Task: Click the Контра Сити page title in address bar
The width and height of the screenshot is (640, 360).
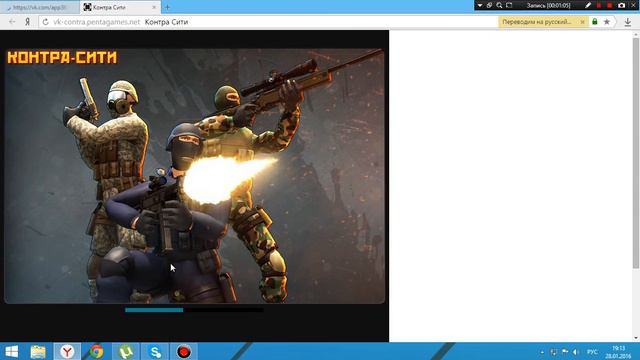Action: 166,22
